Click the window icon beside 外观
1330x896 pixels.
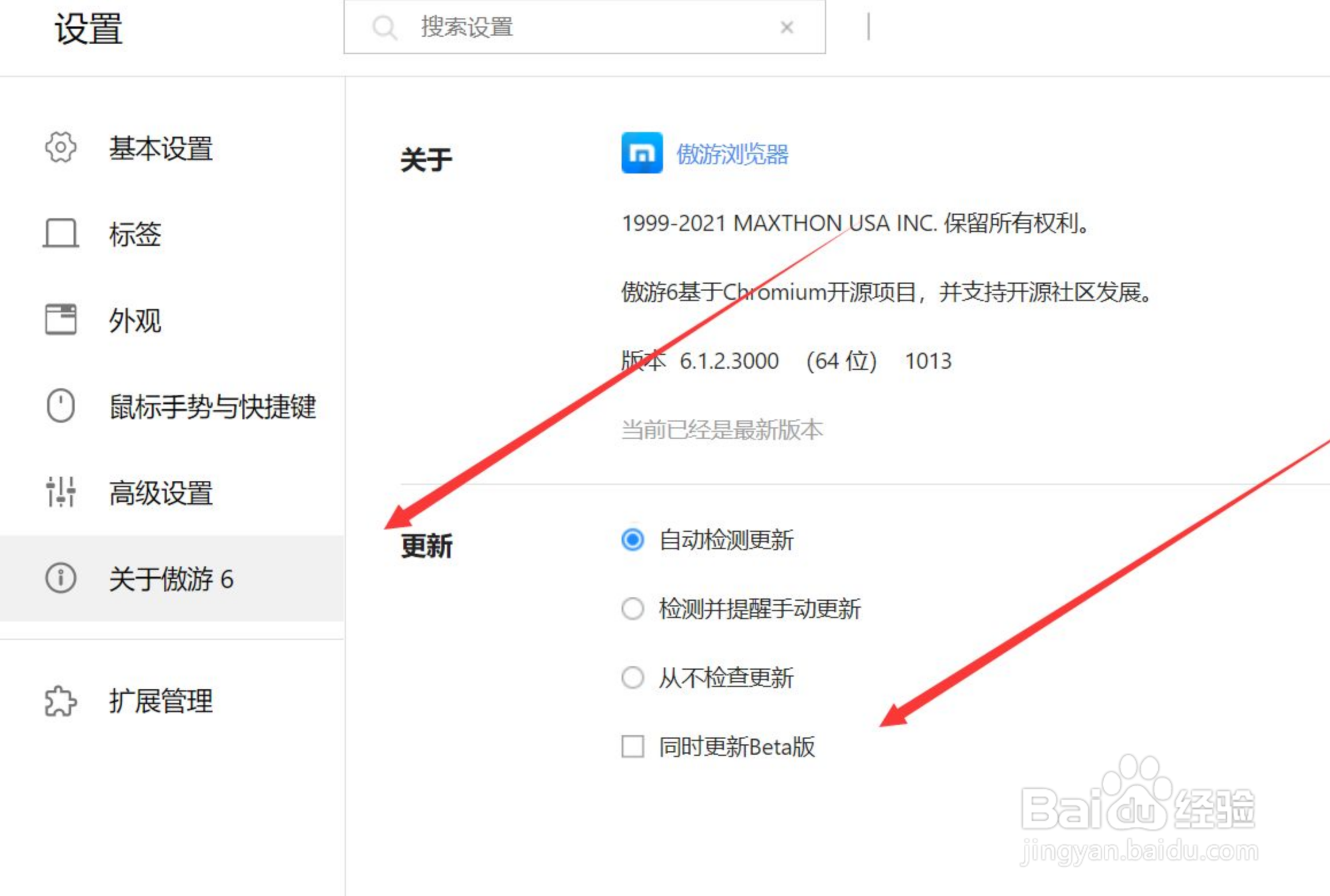(x=60, y=319)
